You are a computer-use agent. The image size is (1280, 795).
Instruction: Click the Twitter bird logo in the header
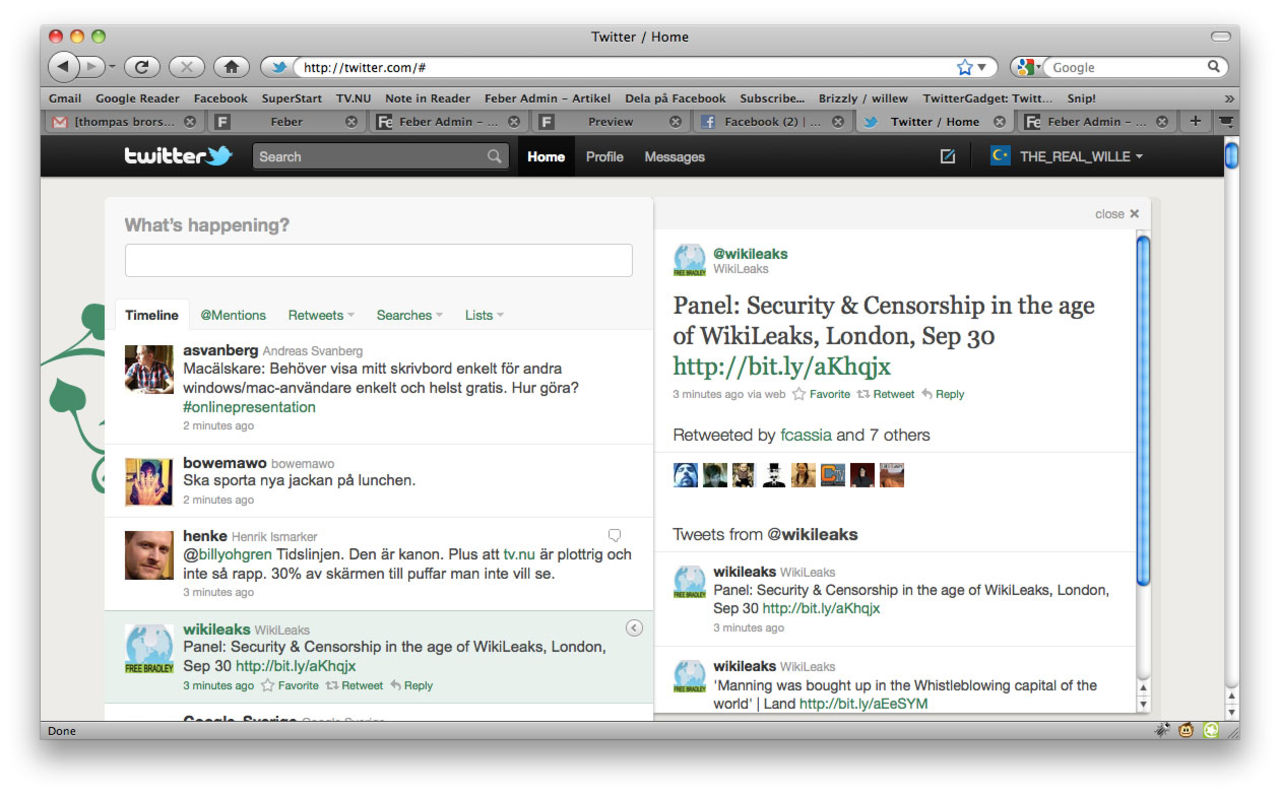pos(178,156)
